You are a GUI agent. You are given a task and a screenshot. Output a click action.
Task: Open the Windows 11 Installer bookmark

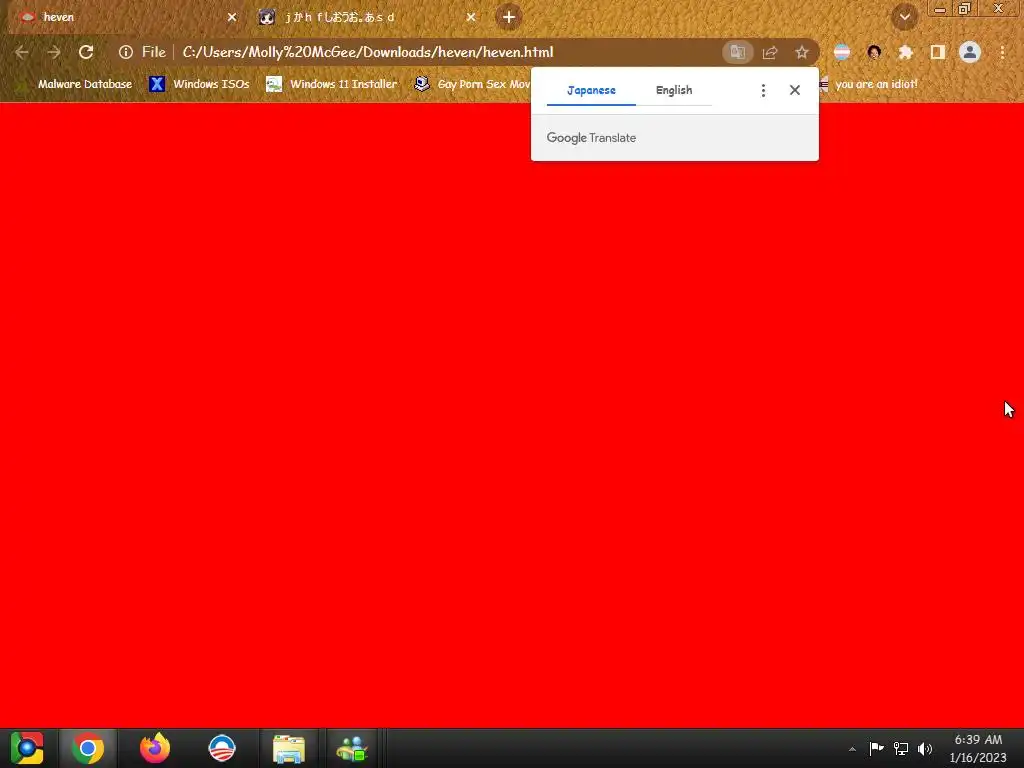pyautogui.click(x=332, y=84)
